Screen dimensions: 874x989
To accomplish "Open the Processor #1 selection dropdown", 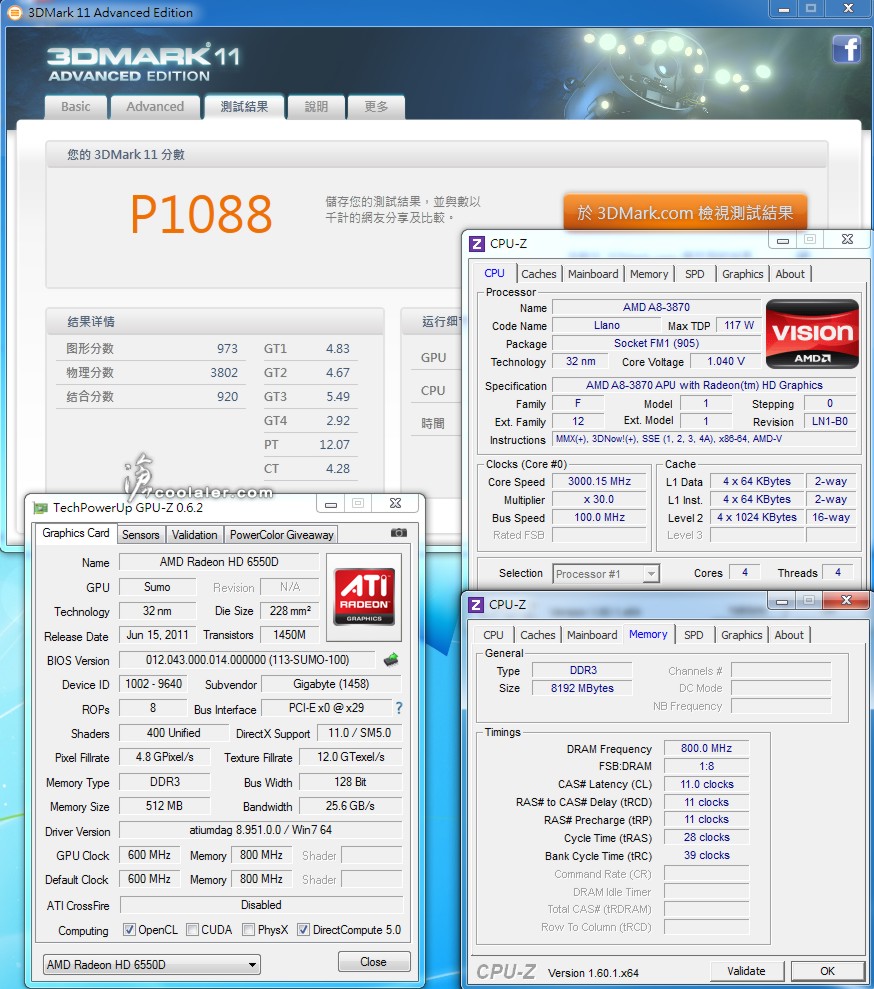I will (606, 574).
